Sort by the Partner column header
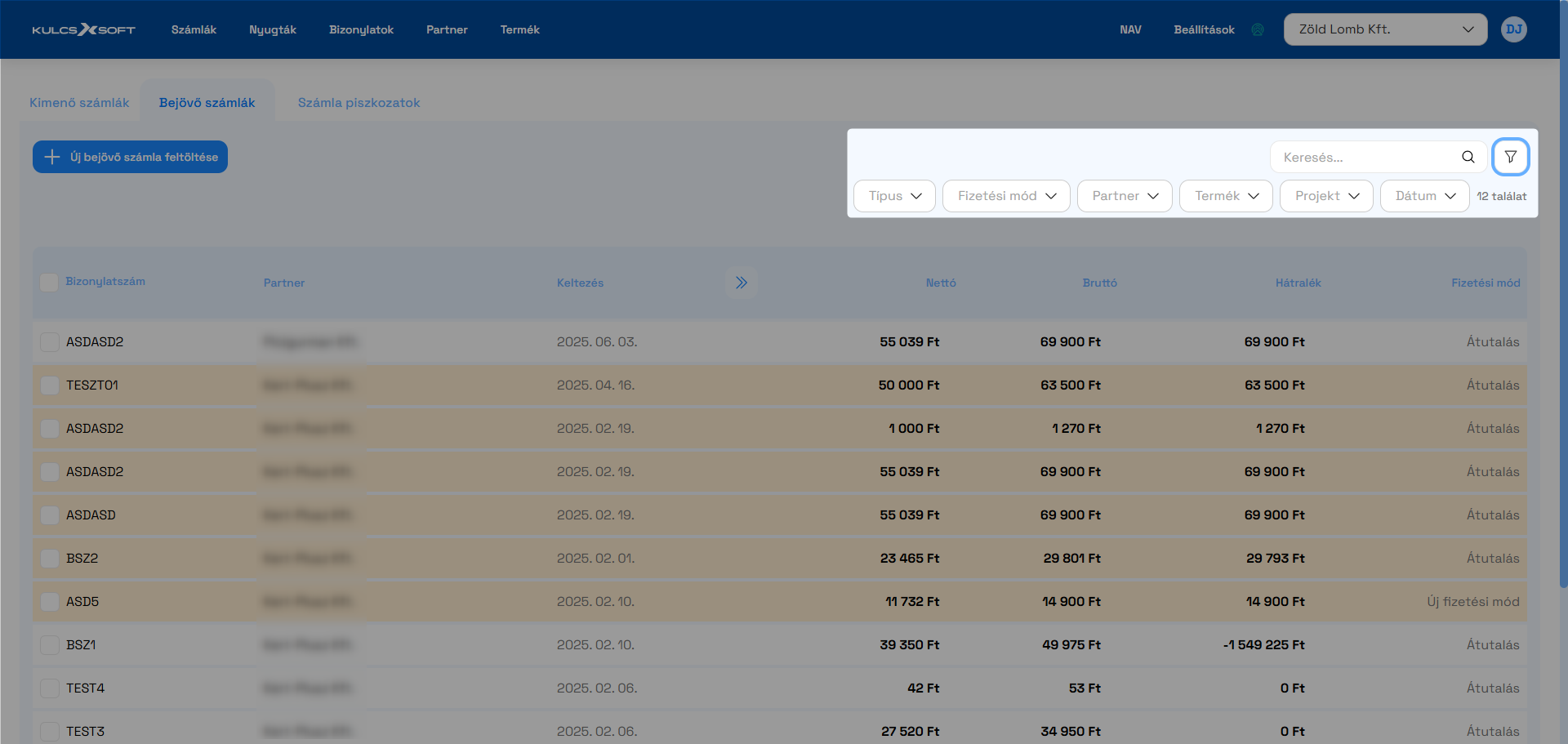Viewport: 1568px width, 744px height. [x=284, y=283]
